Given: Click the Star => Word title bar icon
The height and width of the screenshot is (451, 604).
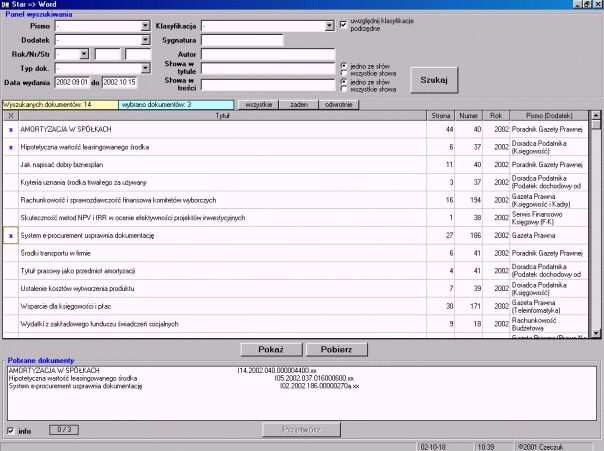Looking at the screenshot, I should click(6, 6).
